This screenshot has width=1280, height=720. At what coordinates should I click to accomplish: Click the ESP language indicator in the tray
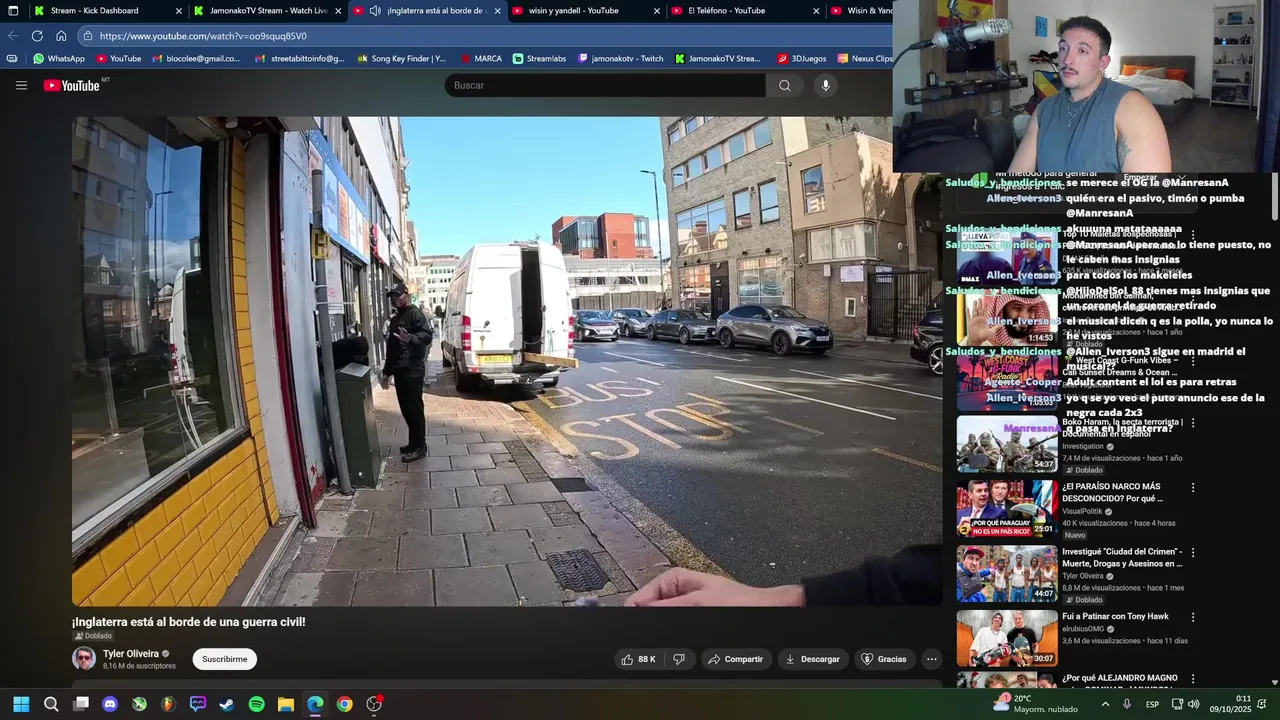click(1152, 704)
